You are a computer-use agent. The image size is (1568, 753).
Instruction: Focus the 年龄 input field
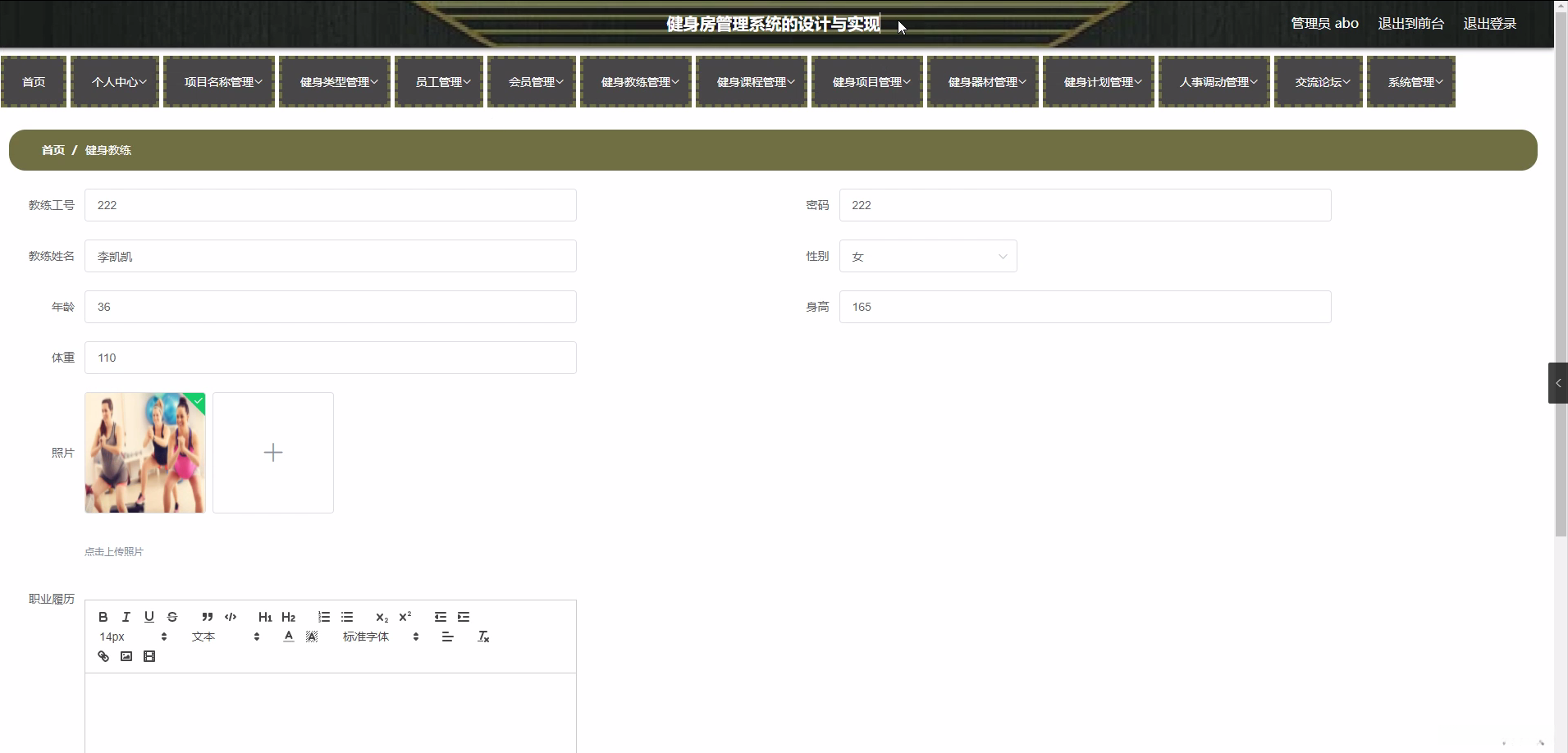331,307
